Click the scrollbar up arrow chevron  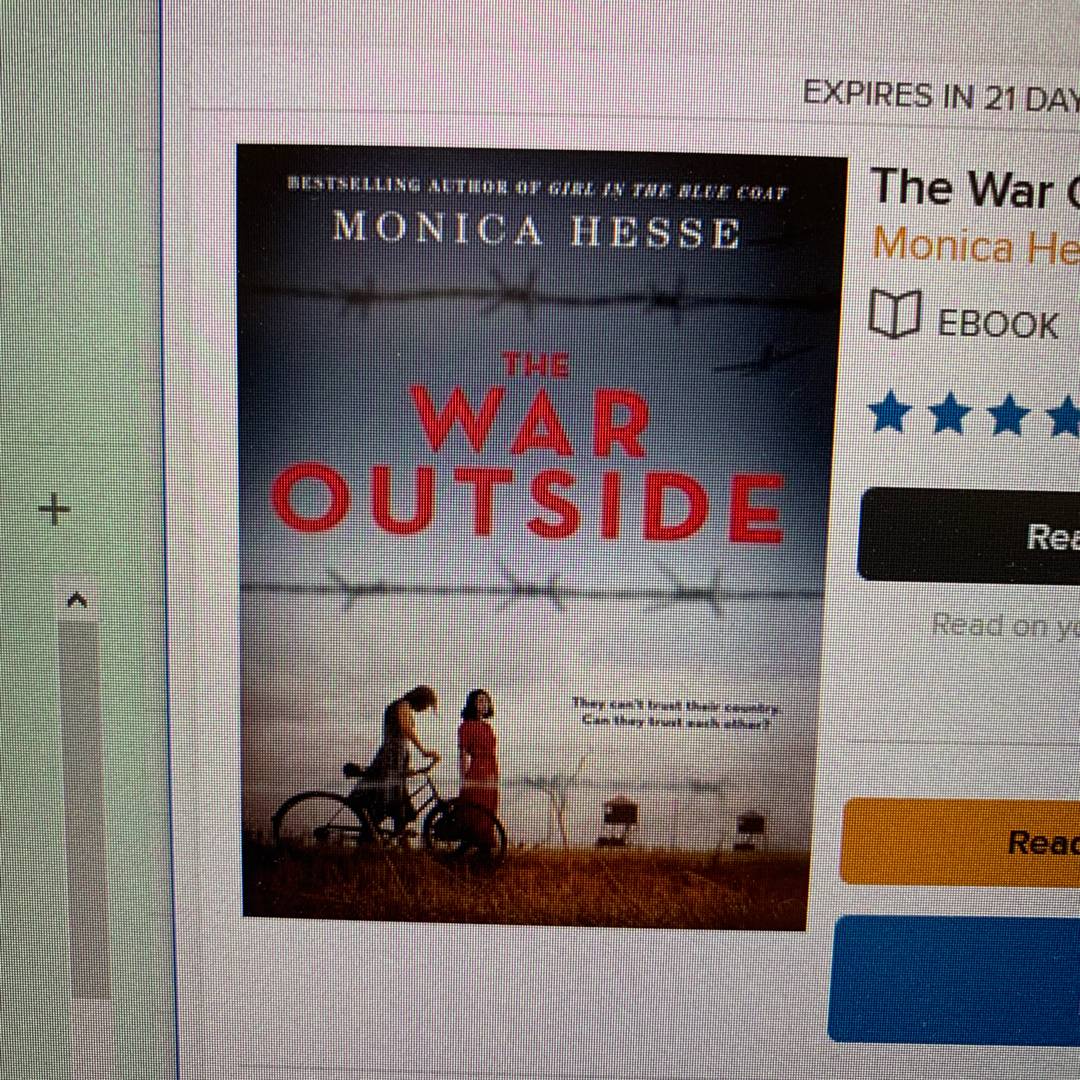tap(76, 601)
